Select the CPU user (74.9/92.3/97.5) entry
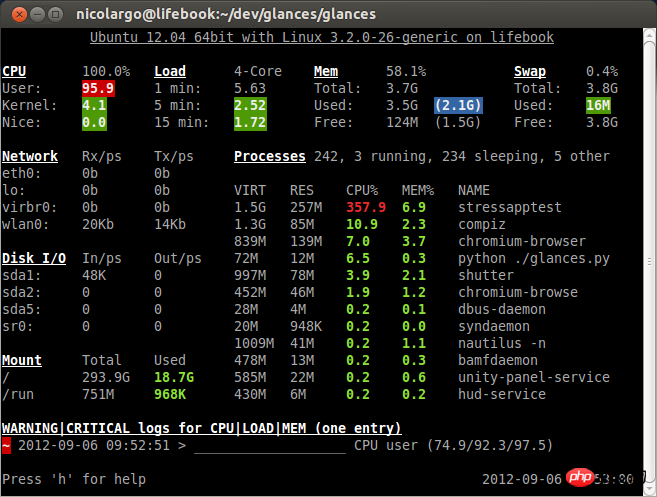 [453, 445]
